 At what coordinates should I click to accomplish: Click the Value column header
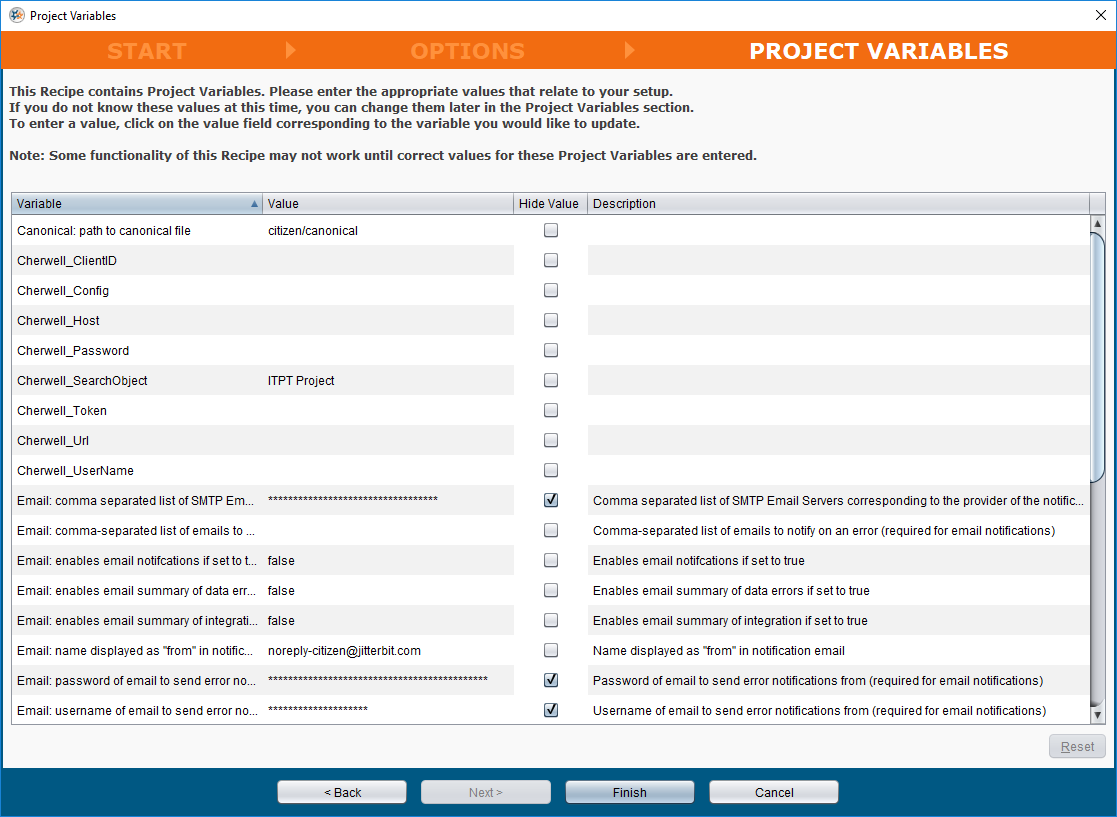click(388, 204)
